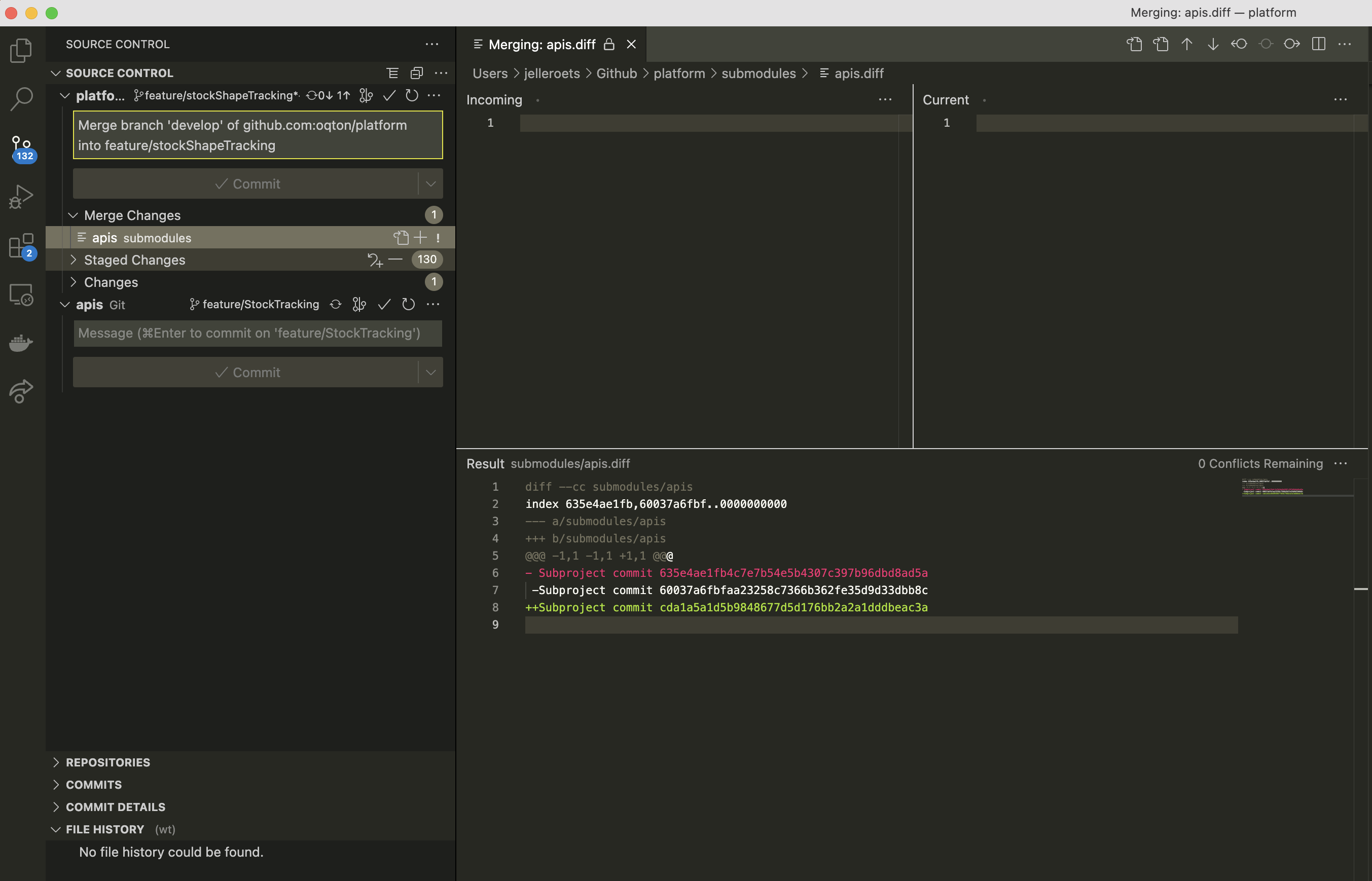Select the Docker icon in the activity bar

tap(21, 342)
